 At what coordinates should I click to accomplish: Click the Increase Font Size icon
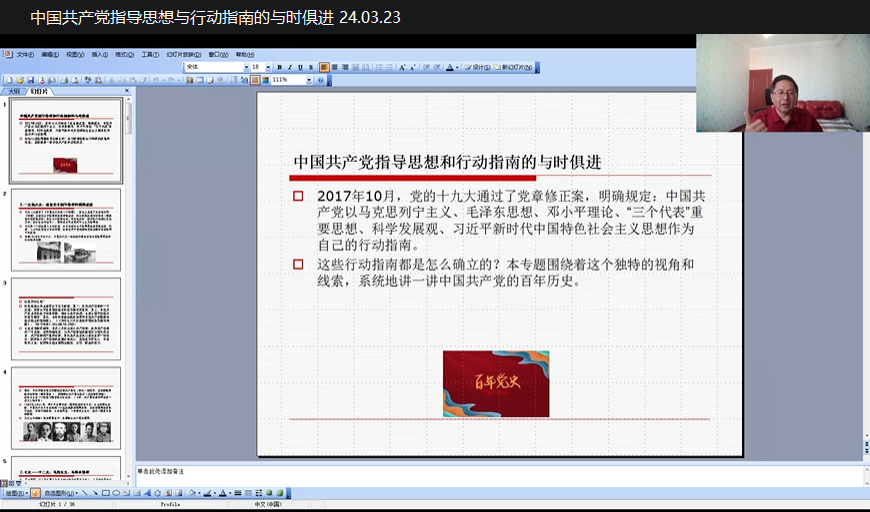[x=402, y=67]
